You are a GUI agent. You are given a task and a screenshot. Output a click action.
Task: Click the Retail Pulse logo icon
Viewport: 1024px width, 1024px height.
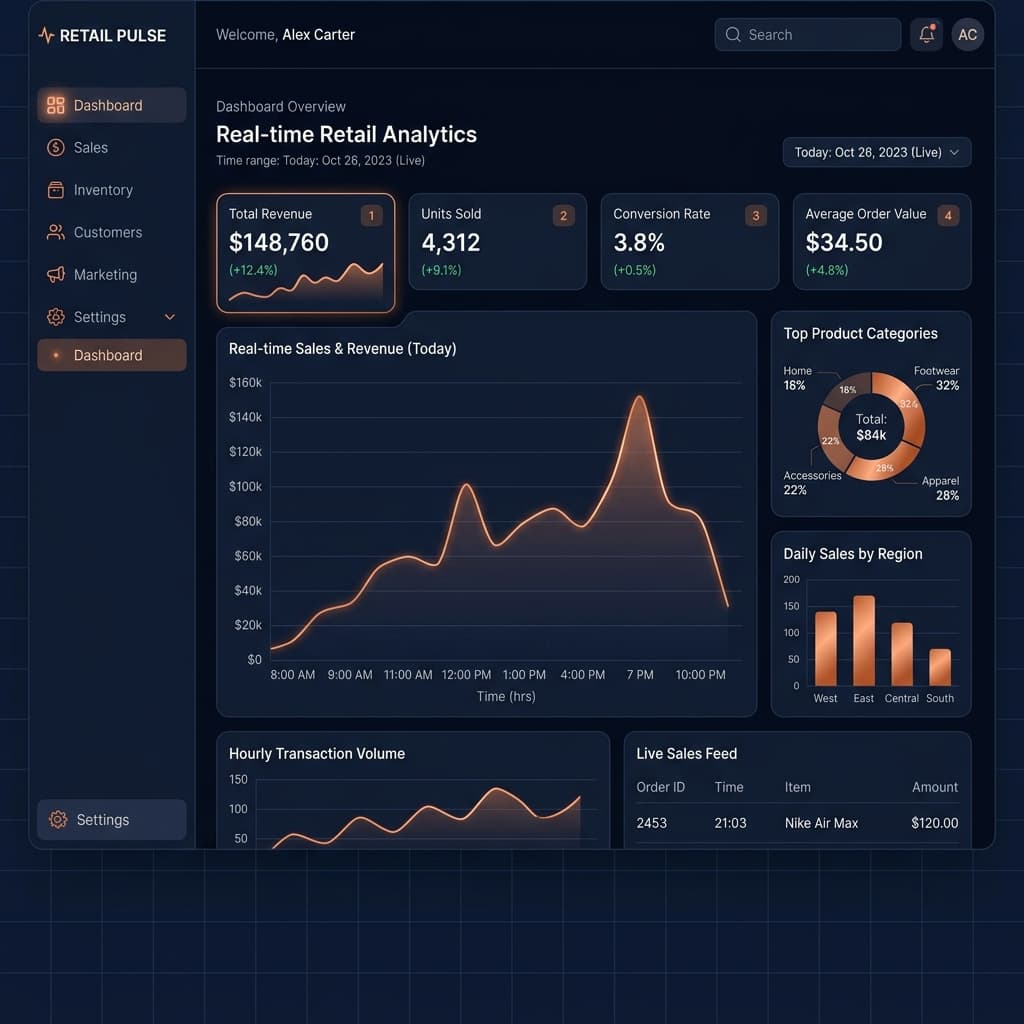[x=46, y=35]
